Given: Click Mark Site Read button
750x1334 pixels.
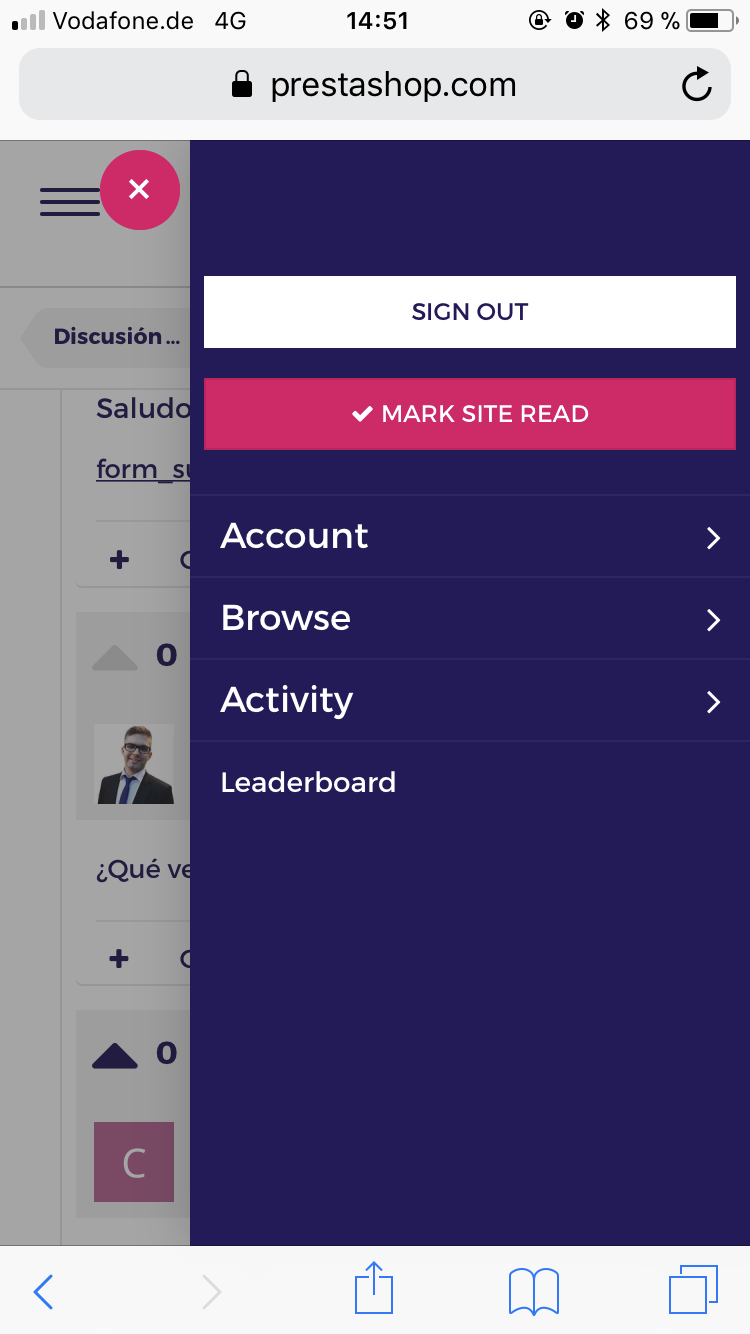Looking at the screenshot, I should 469,414.
